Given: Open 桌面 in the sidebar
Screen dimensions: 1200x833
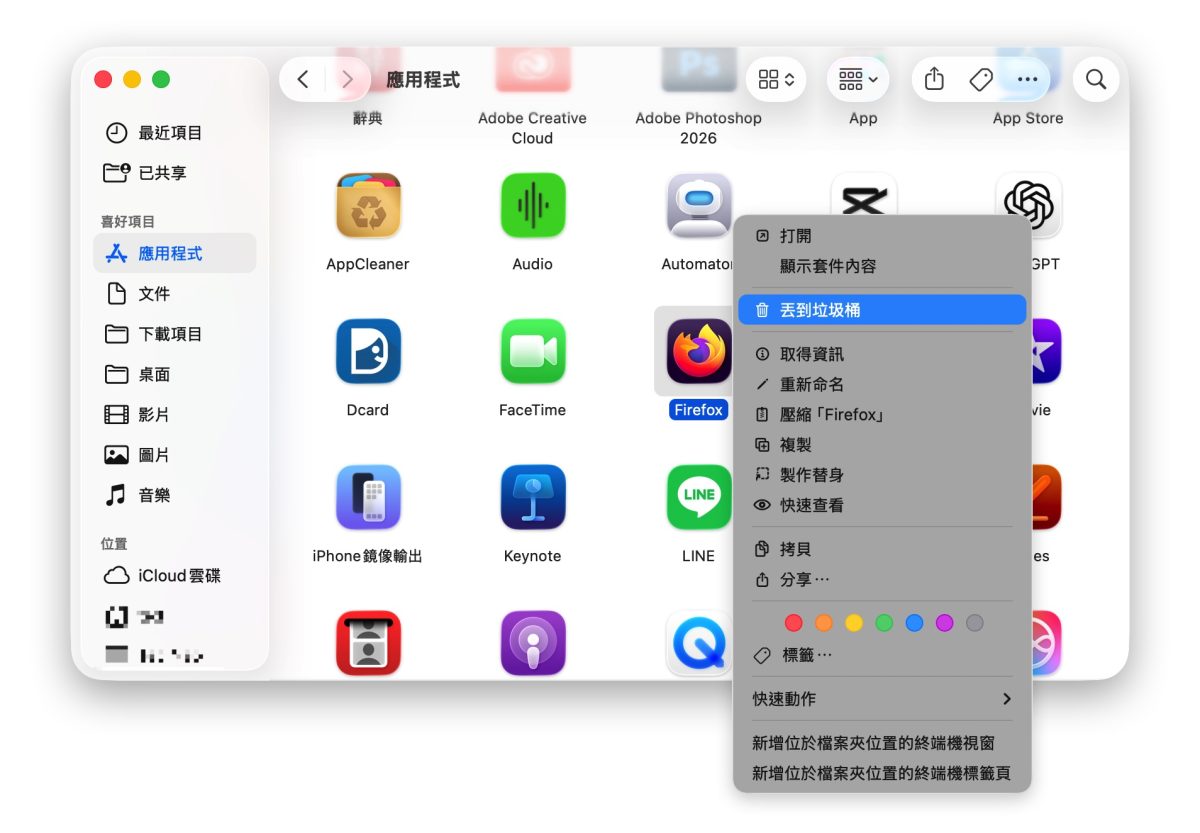Looking at the screenshot, I should (175, 374).
